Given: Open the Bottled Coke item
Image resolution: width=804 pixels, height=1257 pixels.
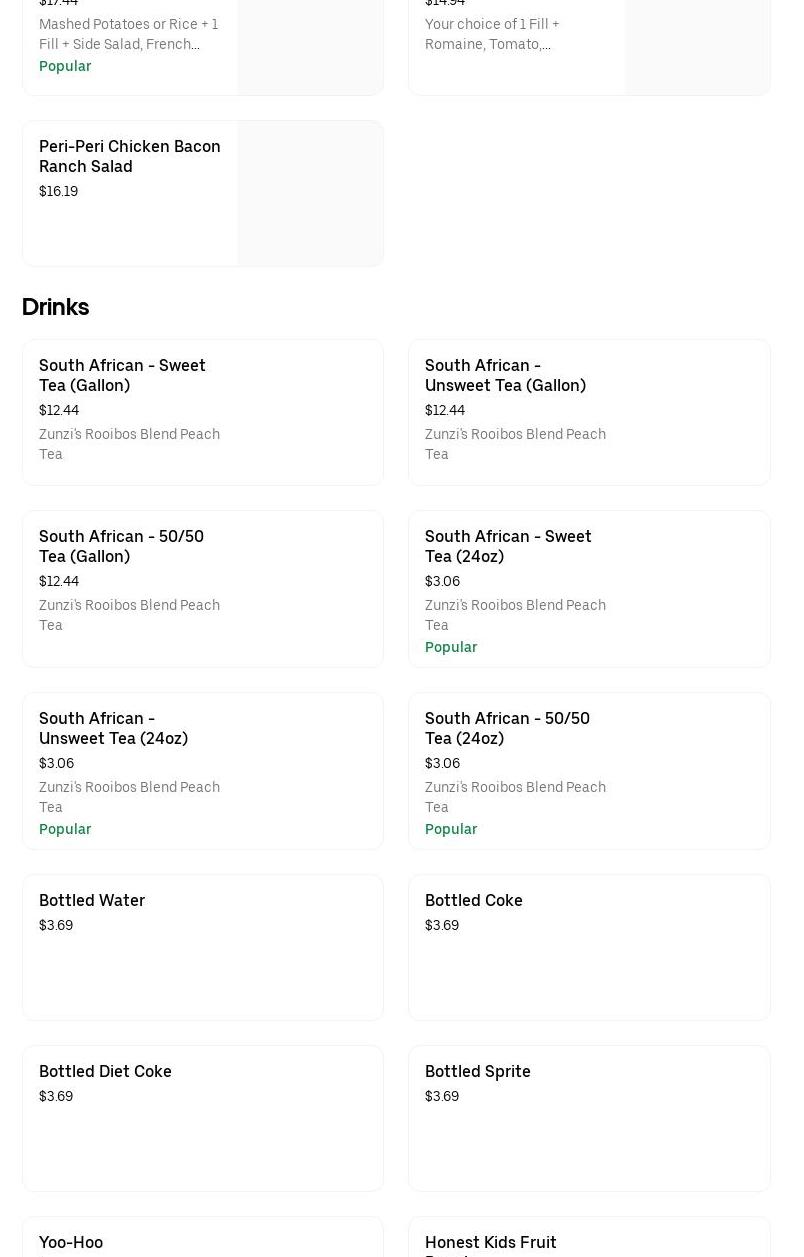Looking at the screenshot, I should tap(474, 900).
